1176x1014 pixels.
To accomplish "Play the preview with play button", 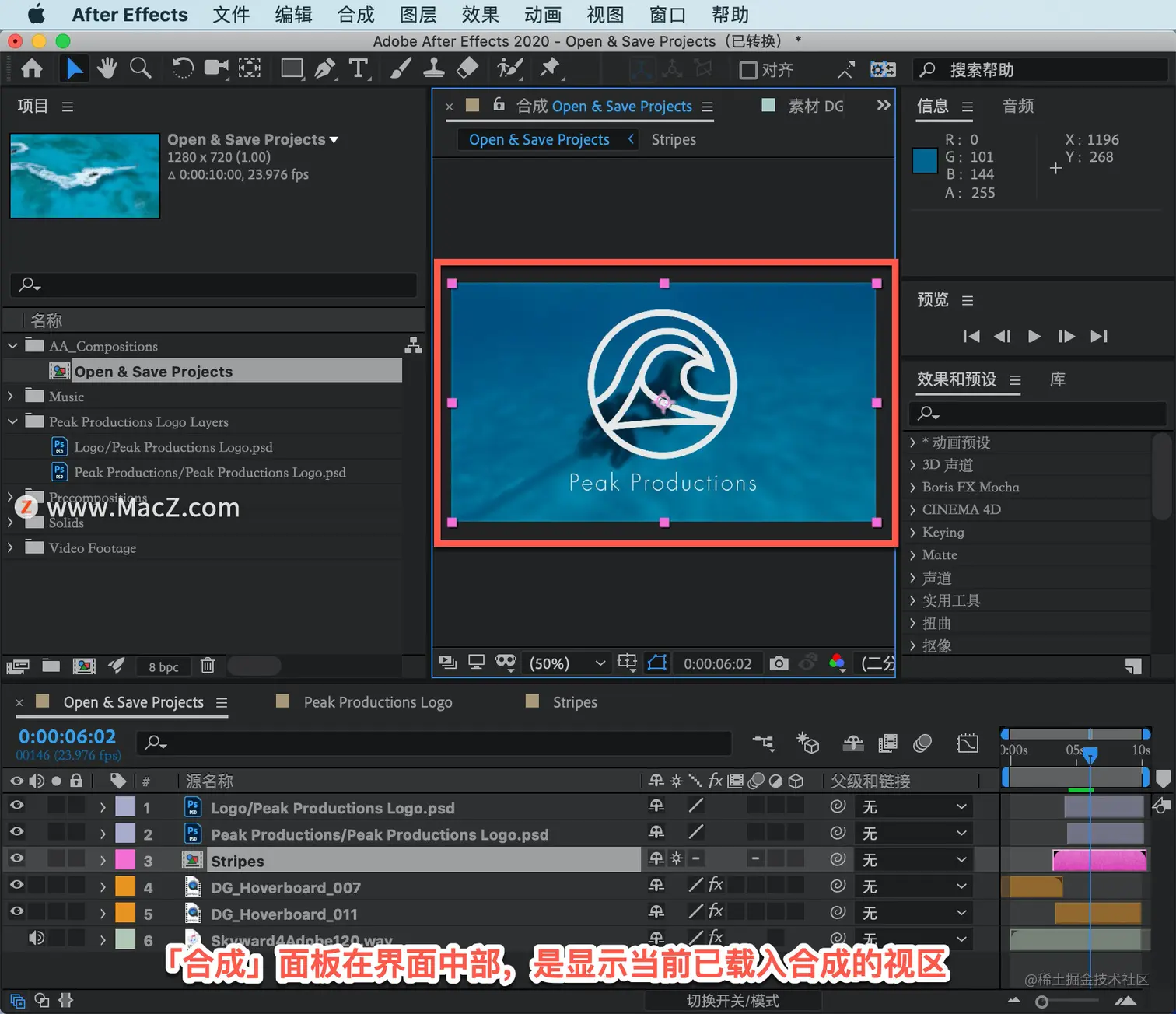I will click(x=1034, y=336).
